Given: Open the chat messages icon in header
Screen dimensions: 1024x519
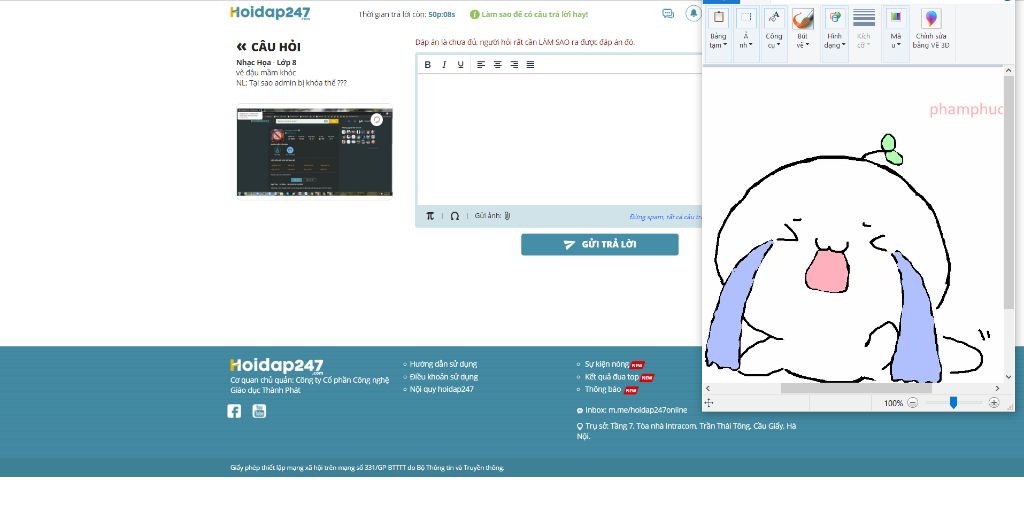Looking at the screenshot, I should [667, 14].
